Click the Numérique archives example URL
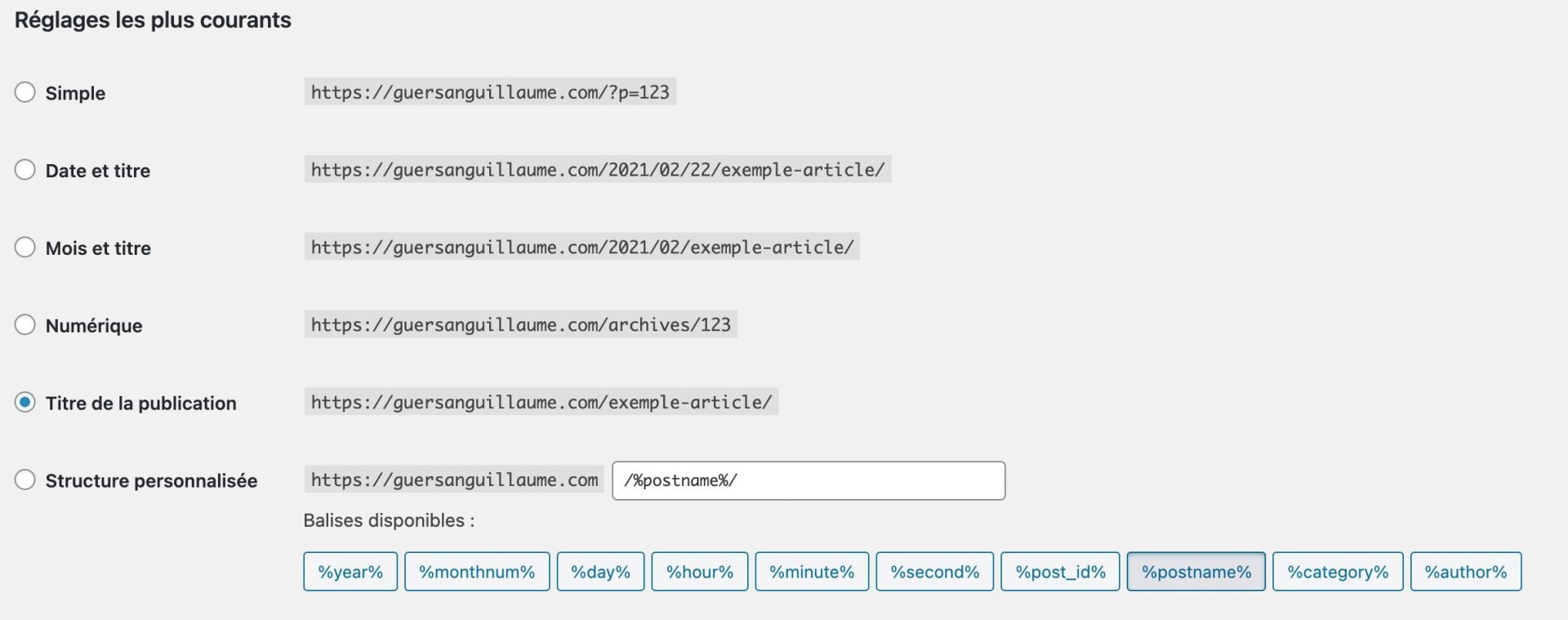Viewport: 1568px width, 620px height. click(521, 325)
